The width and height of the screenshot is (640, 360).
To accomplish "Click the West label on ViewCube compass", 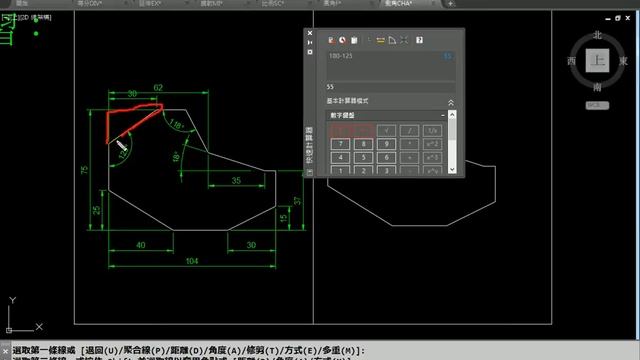I will pos(571,61).
